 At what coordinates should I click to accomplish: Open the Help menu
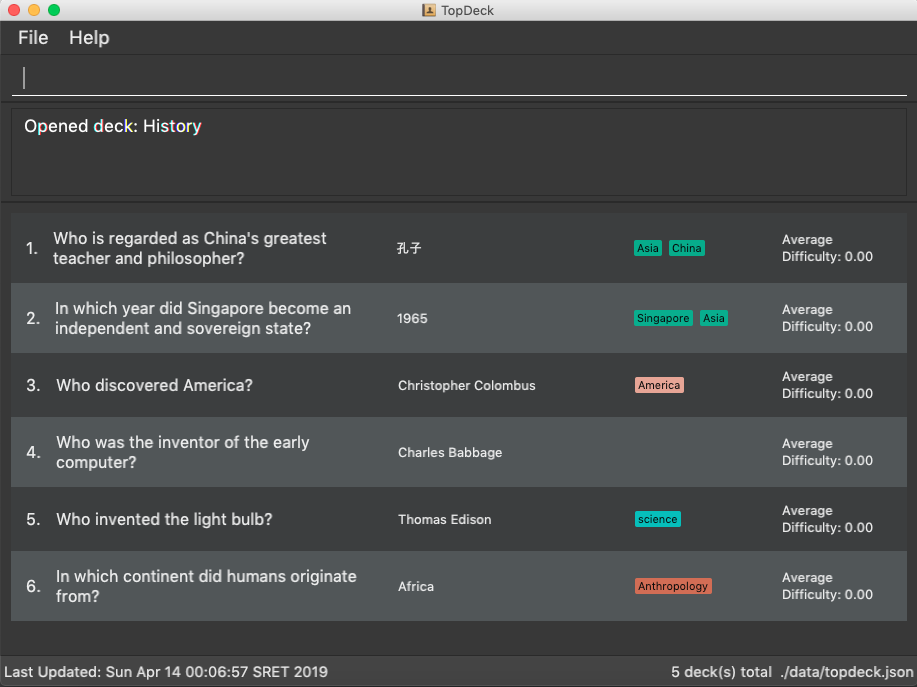tap(89, 38)
